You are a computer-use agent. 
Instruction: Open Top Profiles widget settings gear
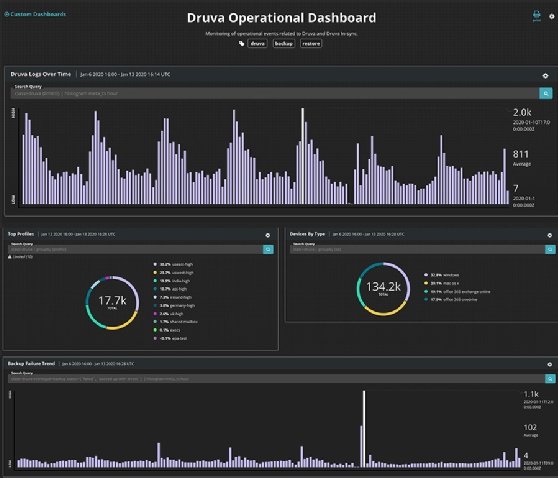pyautogui.click(x=268, y=235)
